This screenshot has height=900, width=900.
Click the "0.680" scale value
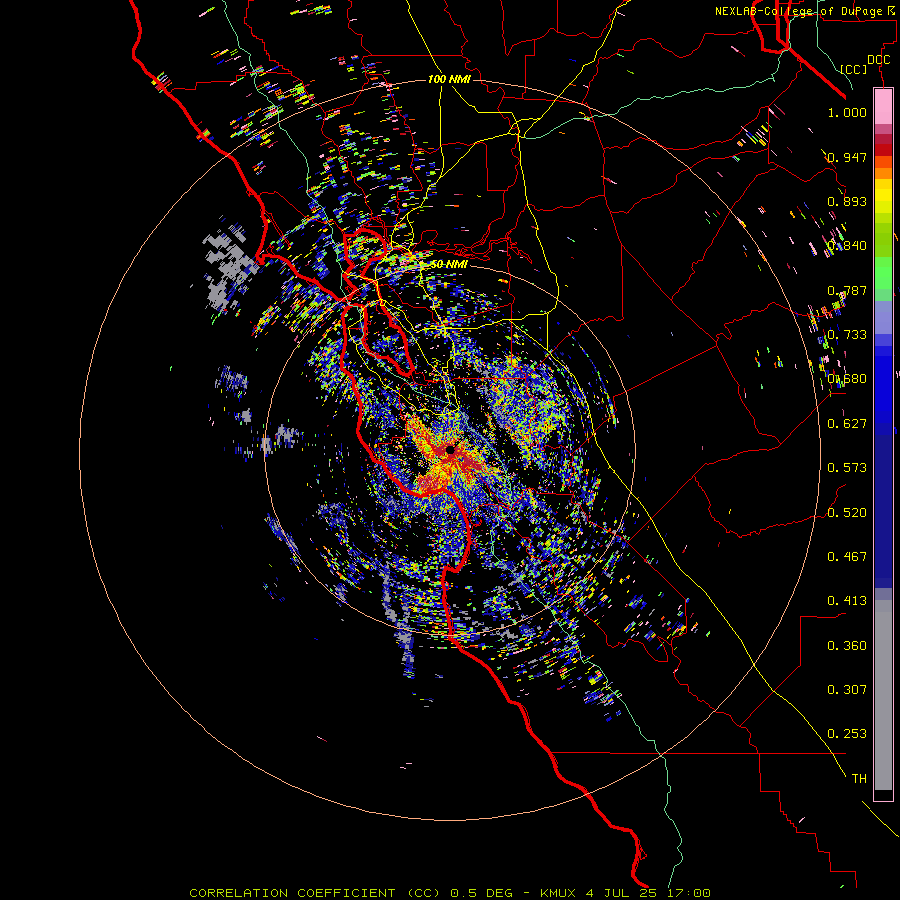pyautogui.click(x=847, y=379)
